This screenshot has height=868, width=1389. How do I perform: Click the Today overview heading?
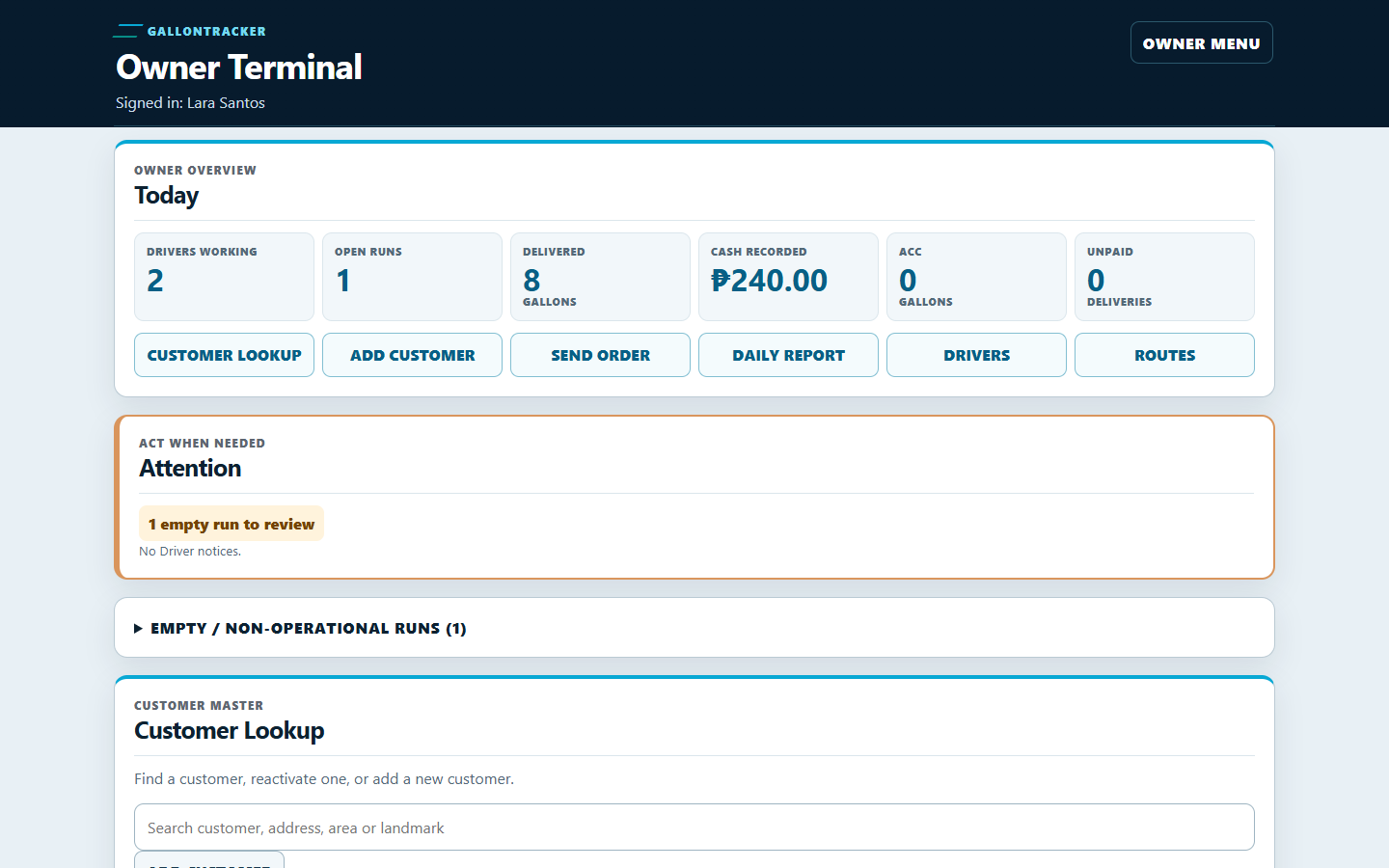pos(167,195)
